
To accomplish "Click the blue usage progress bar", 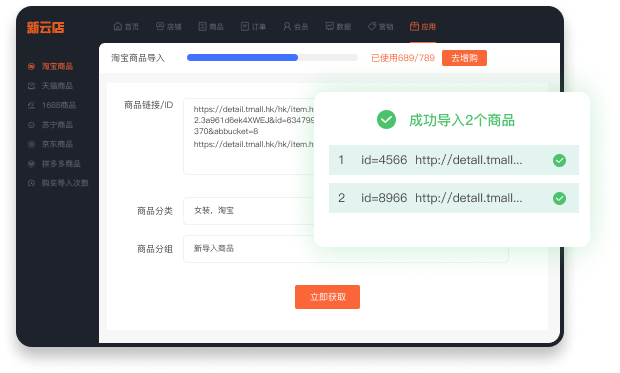I will 272,58.
